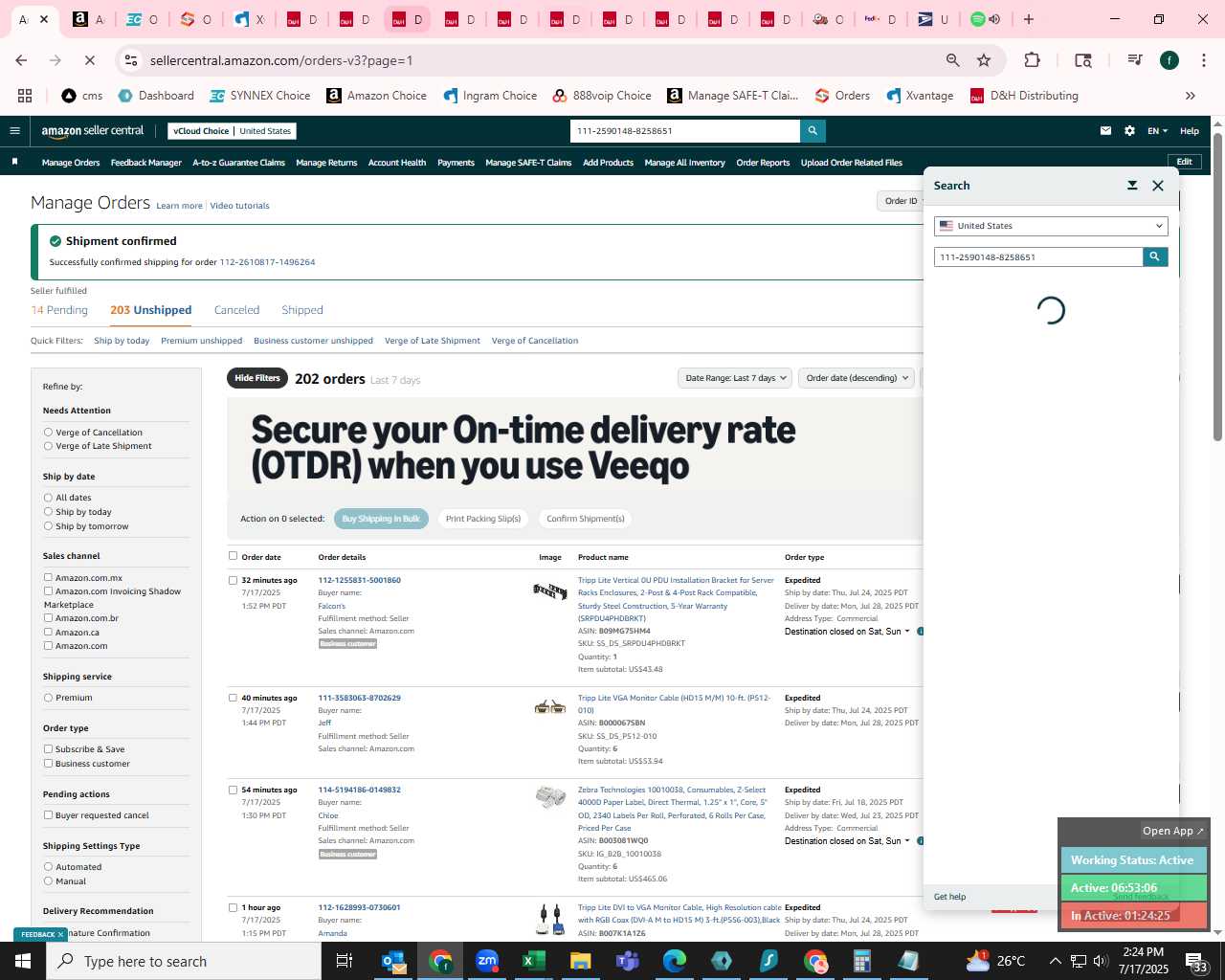Open the Chrome three-dot menu
Viewport: 1225px width, 980px height.
tap(1203, 60)
